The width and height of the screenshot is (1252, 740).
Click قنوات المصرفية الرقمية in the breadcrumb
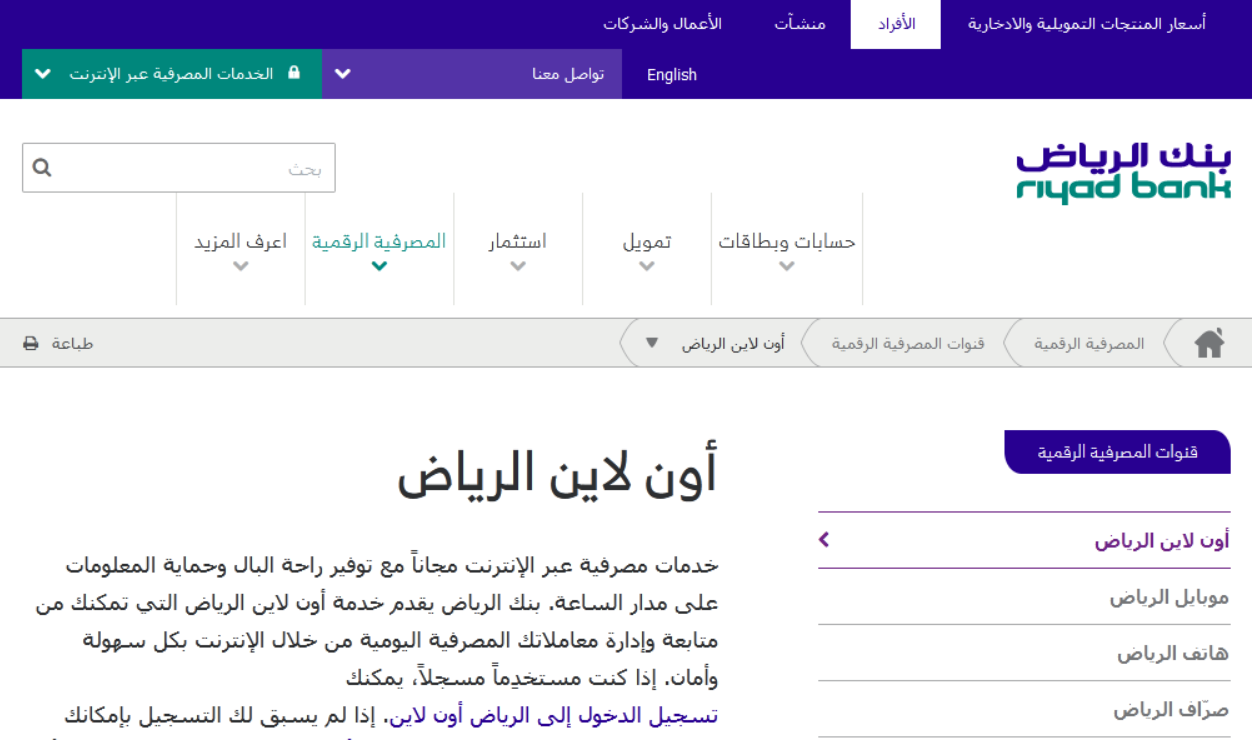coord(908,344)
